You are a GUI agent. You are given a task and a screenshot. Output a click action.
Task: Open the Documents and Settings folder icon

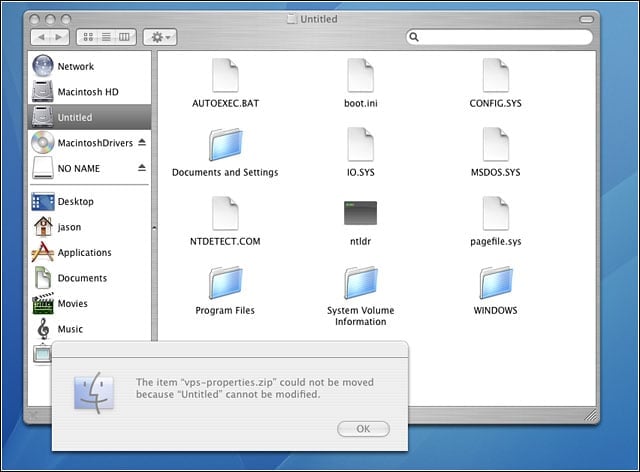point(225,145)
